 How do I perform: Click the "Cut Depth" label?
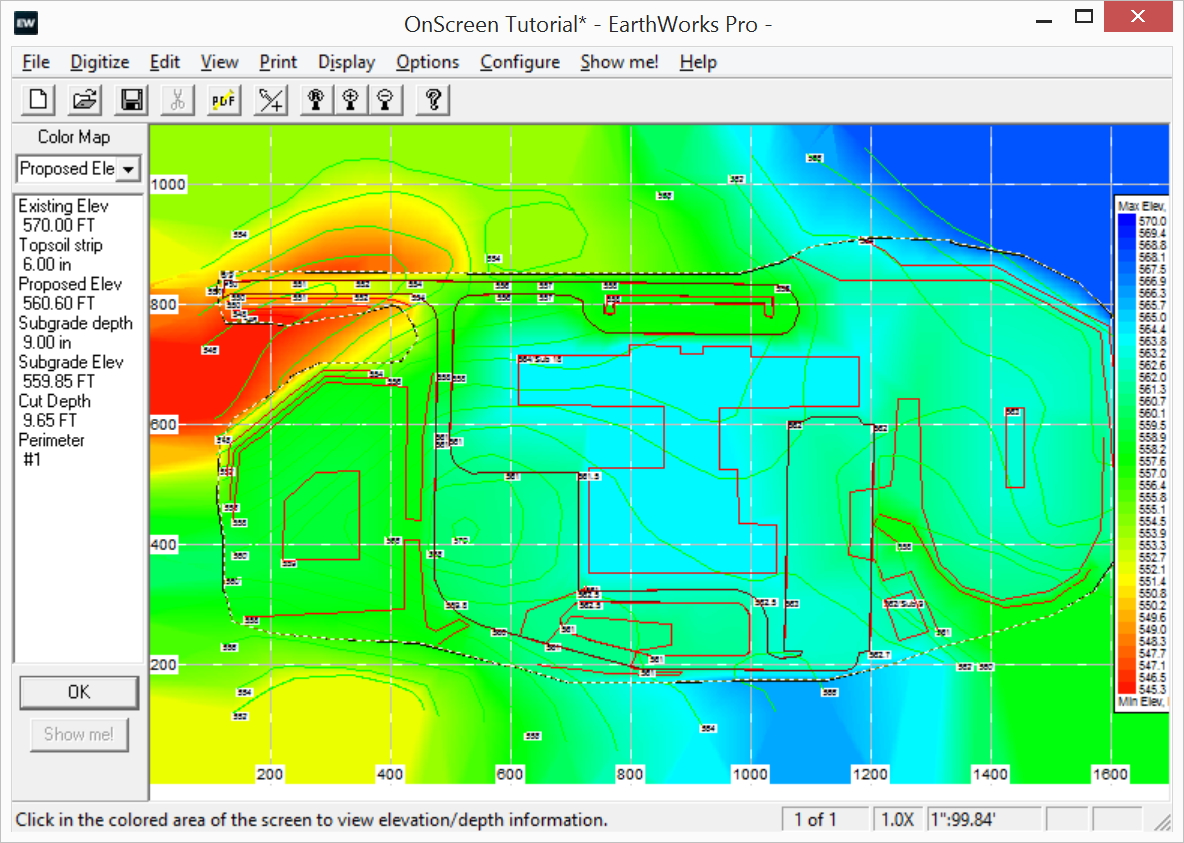[x=54, y=401]
